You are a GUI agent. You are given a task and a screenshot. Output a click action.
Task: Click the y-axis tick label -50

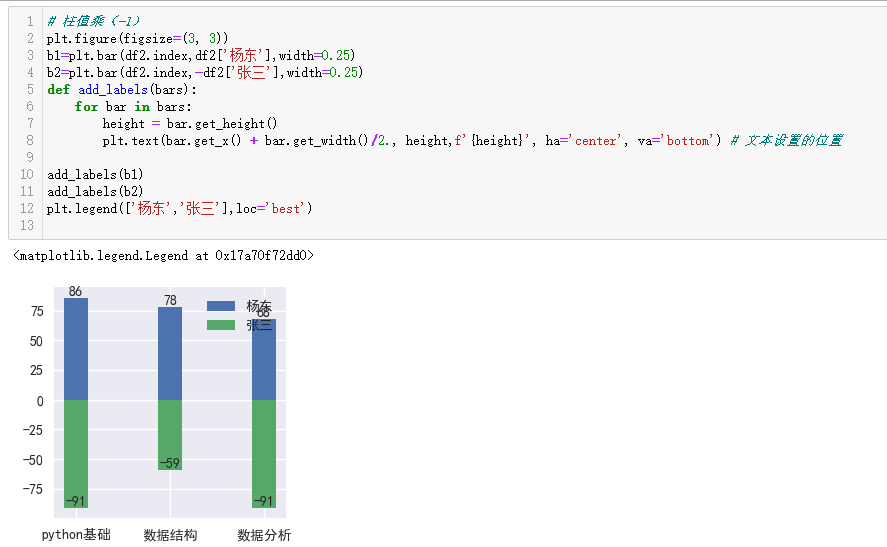(x=33, y=460)
